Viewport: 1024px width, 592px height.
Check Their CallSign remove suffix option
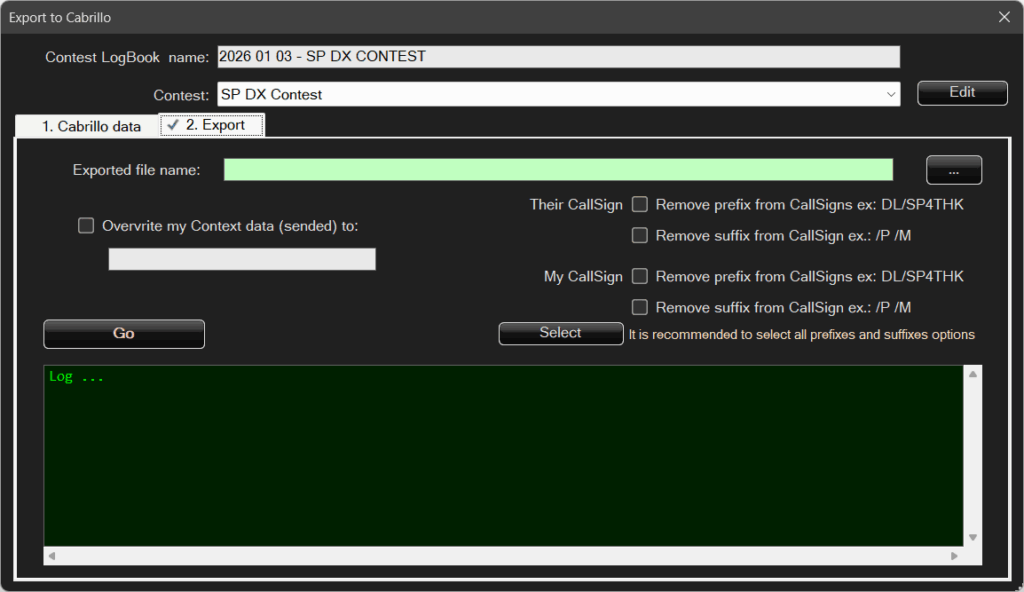point(640,236)
